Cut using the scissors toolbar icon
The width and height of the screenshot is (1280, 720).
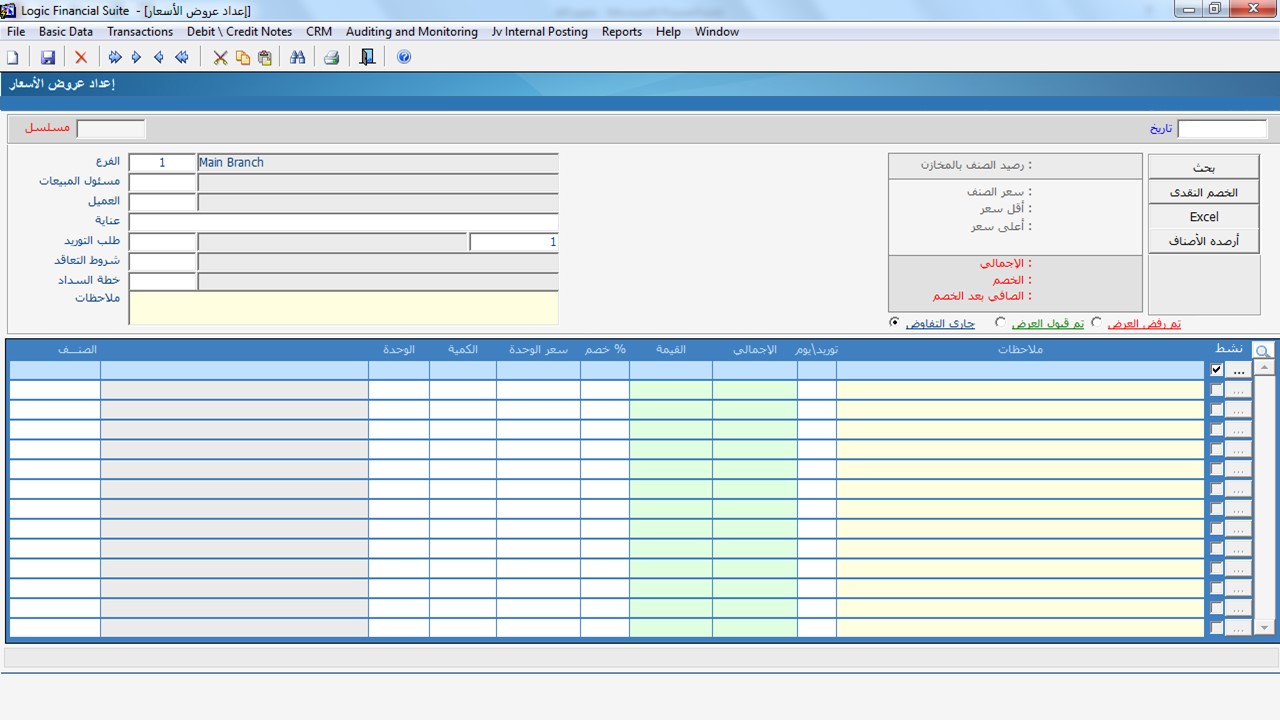point(220,58)
